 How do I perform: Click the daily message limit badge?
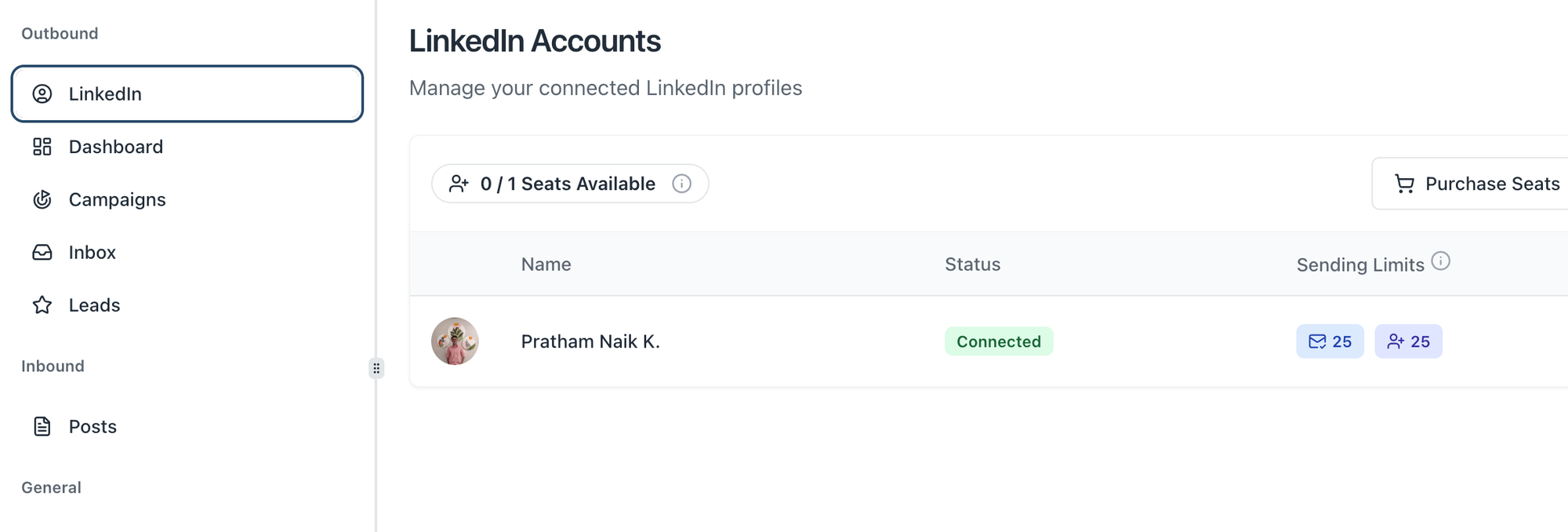click(1330, 341)
